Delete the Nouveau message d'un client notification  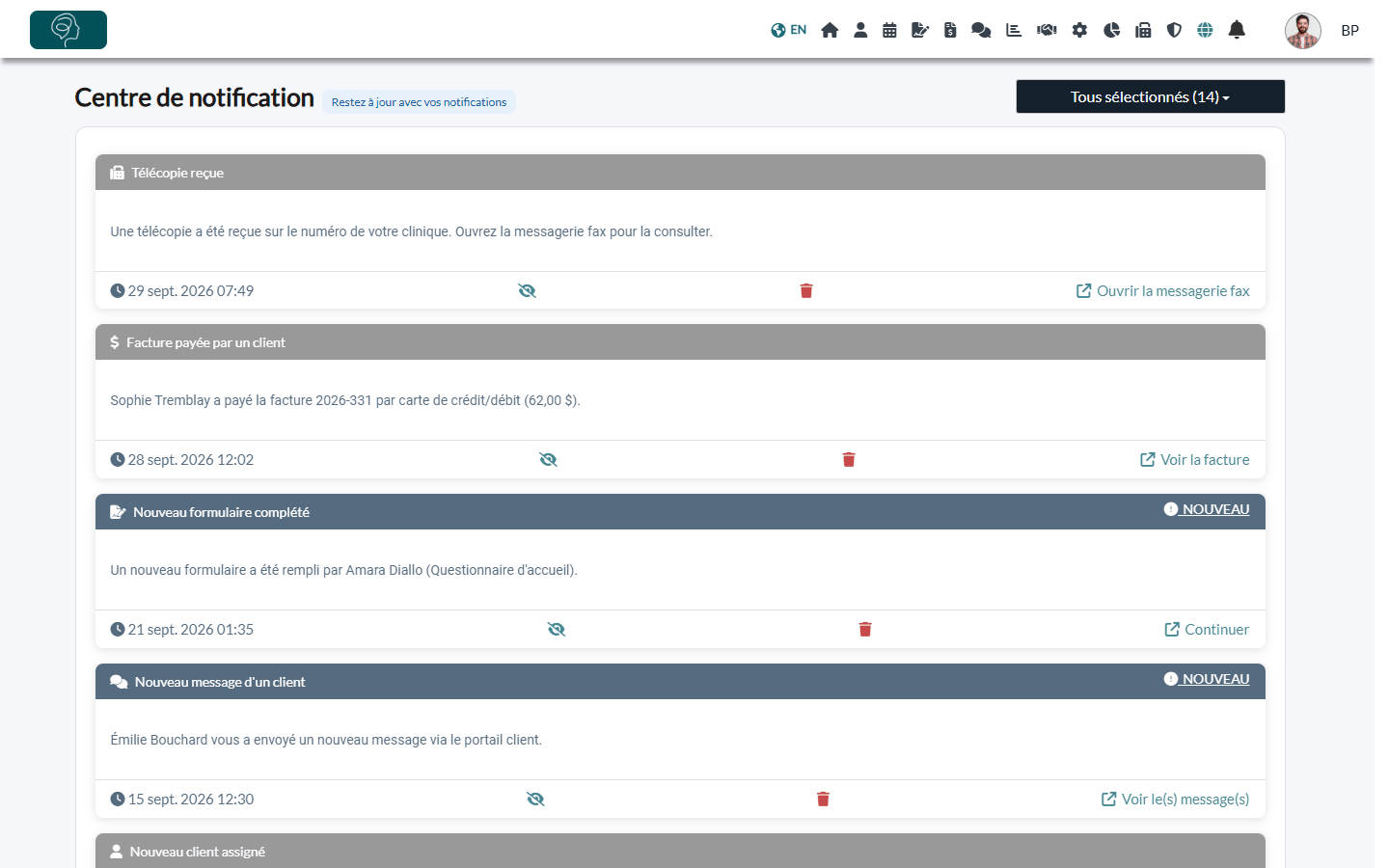[823, 799]
